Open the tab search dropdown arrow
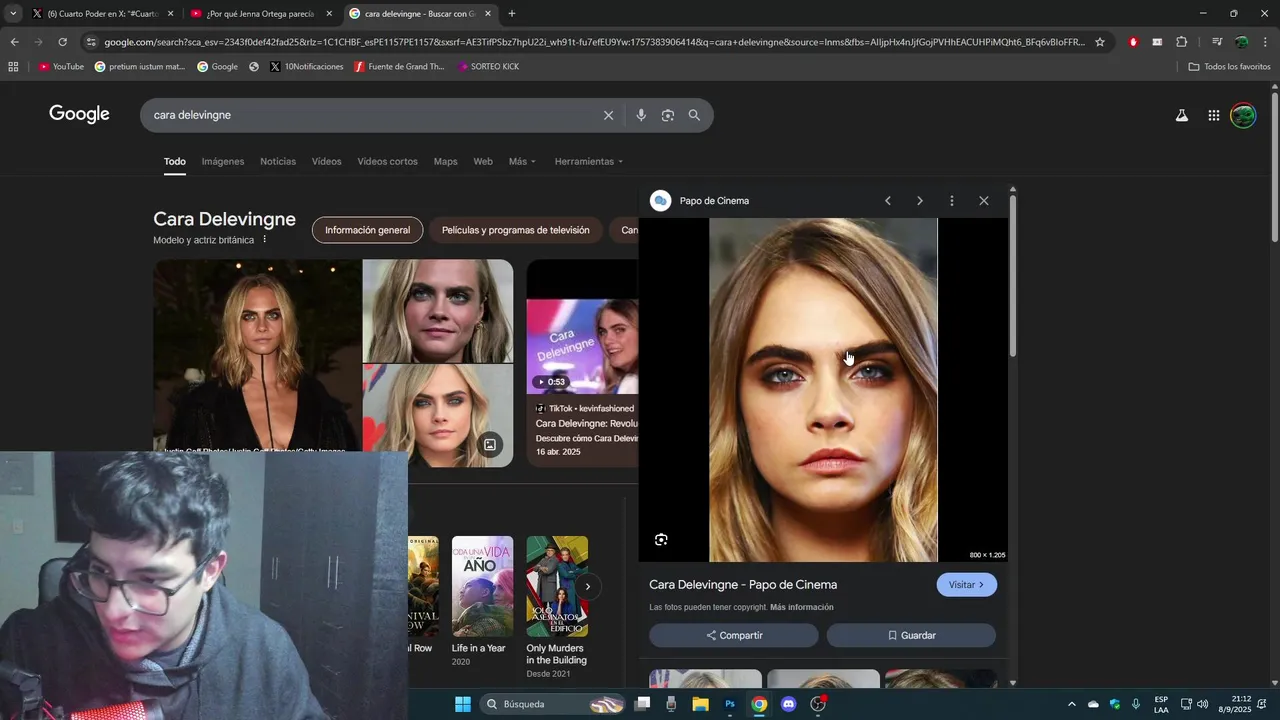Image resolution: width=1280 pixels, height=720 pixels. (x=13, y=14)
